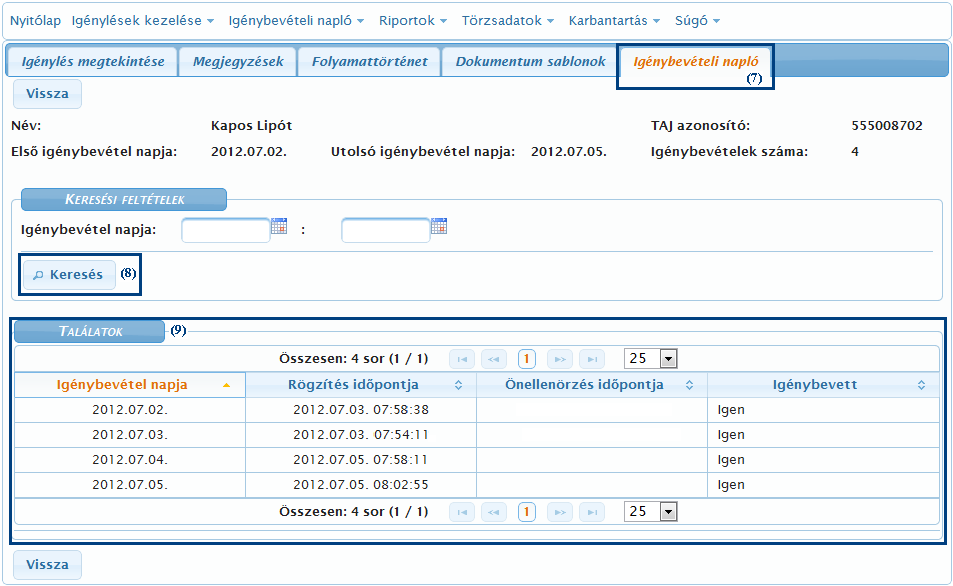Viewport: 953px width, 586px height.
Task: Click sort arrows on Önellenőrzés időpontja column
Action: [x=689, y=385]
